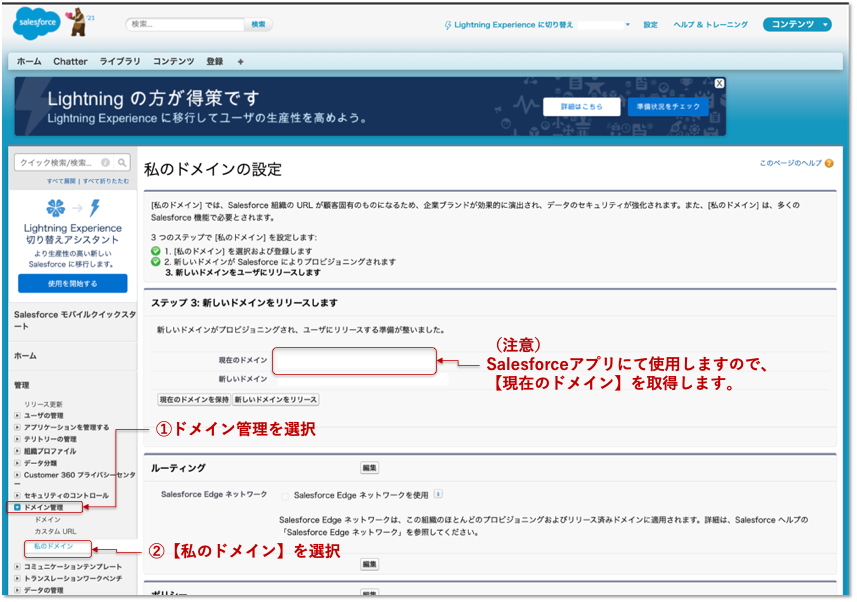Click the green check for step 1
857x602 pixels.
coord(156,251)
